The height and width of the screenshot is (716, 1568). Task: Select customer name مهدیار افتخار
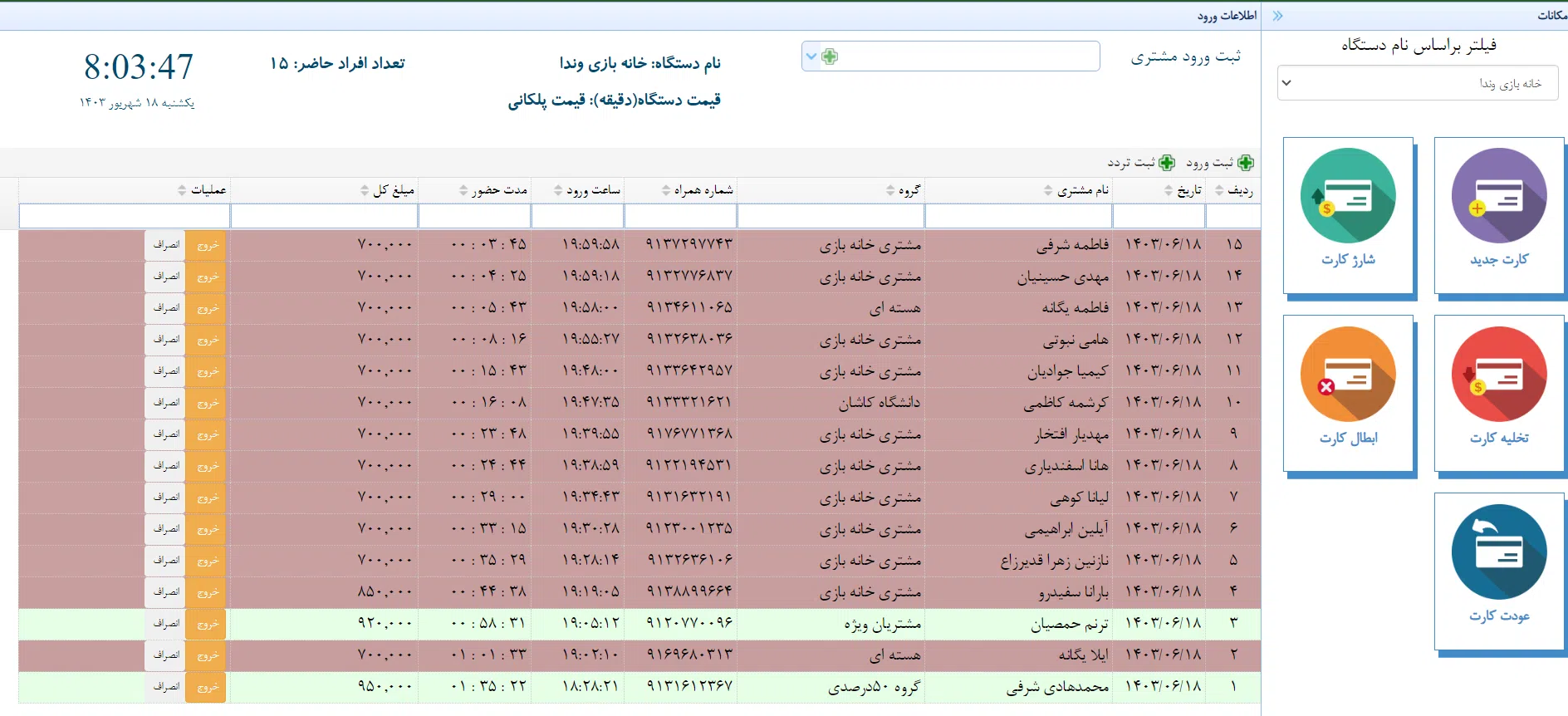pyautogui.click(x=1071, y=434)
